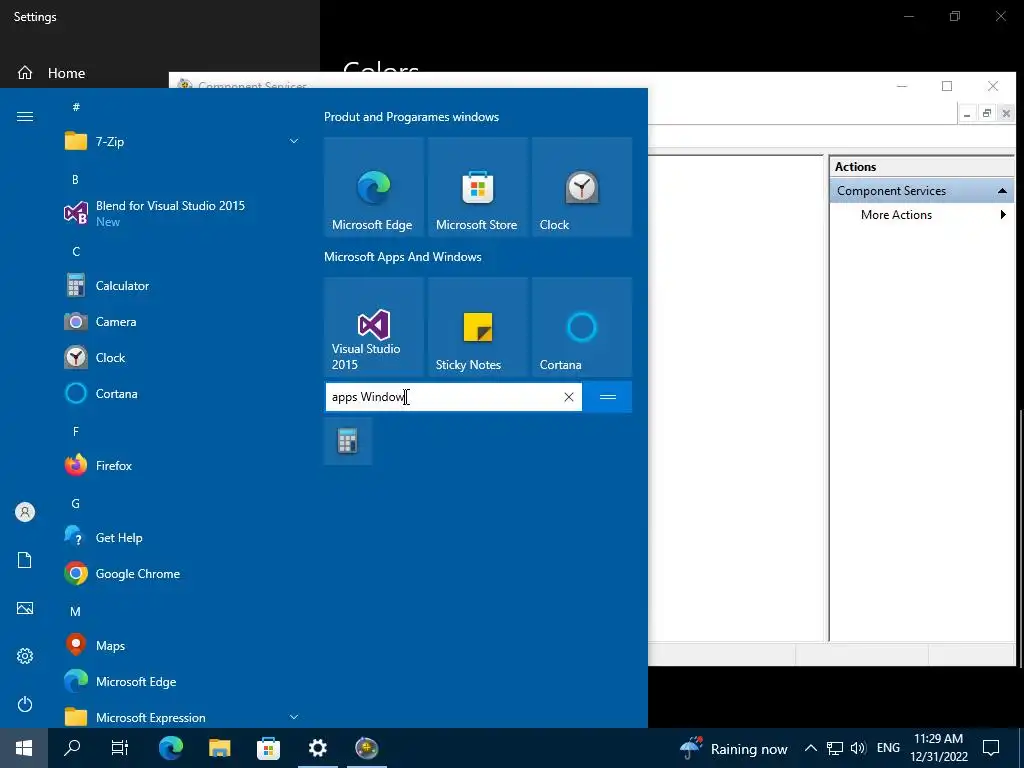
Task: Jump to letter F in app list
Action: (76, 431)
